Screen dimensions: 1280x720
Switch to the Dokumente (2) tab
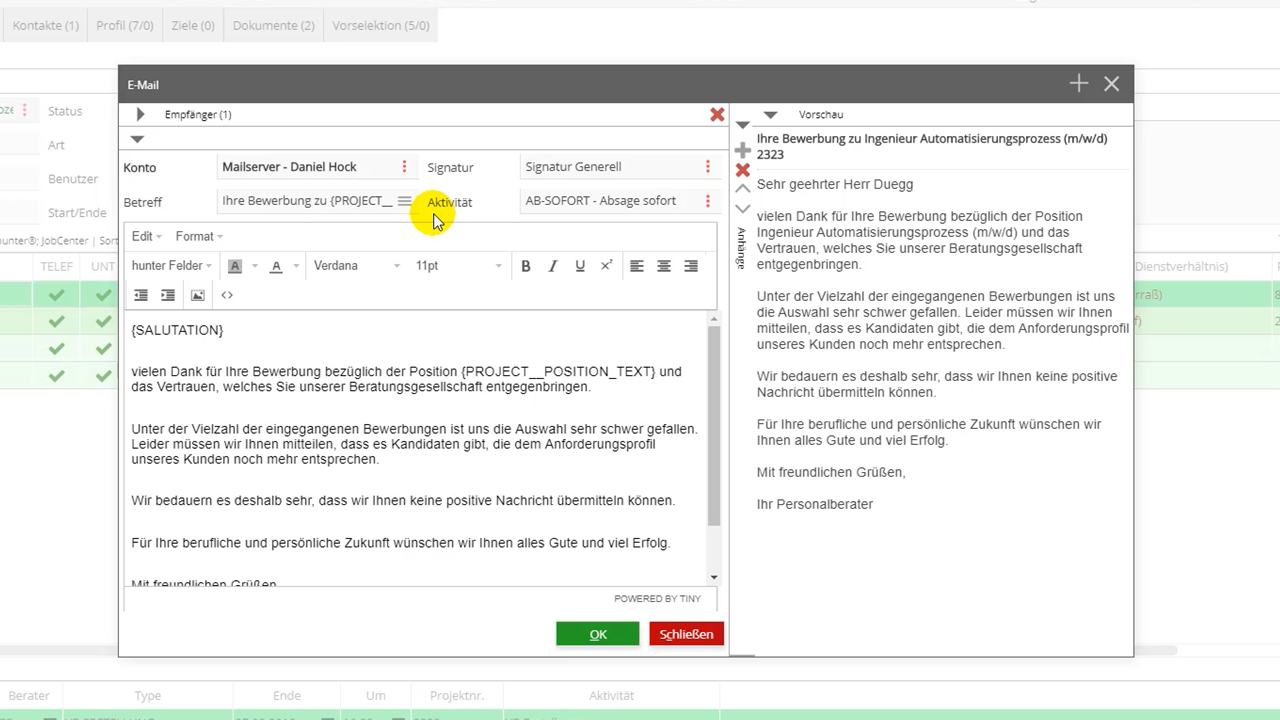274,25
